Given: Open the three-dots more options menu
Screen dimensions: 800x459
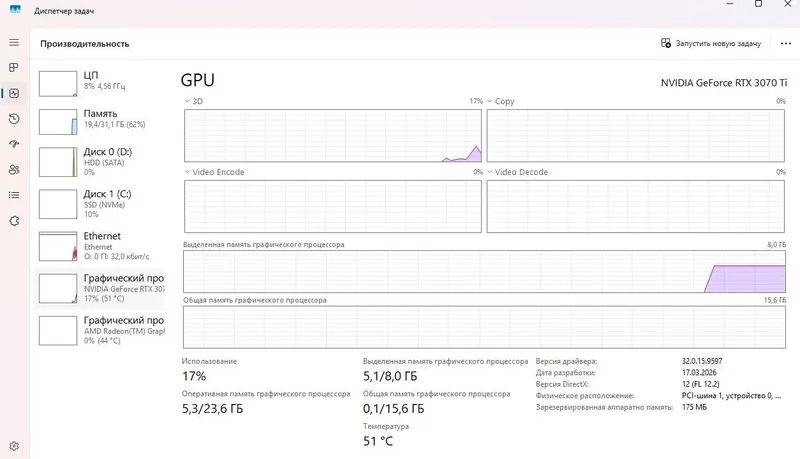Looking at the screenshot, I should pyautogui.click(x=786, y=43).
